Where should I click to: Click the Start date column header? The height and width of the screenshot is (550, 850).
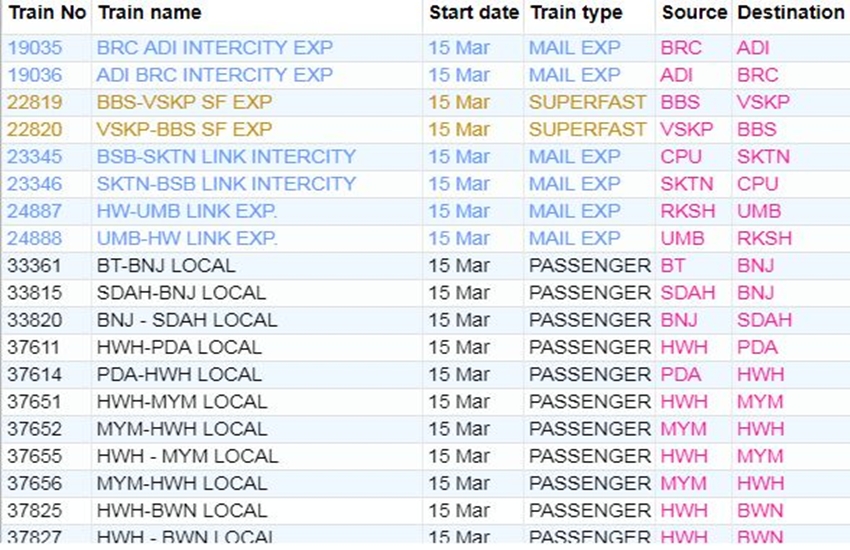pyautogui.click(x=474, y=13)
